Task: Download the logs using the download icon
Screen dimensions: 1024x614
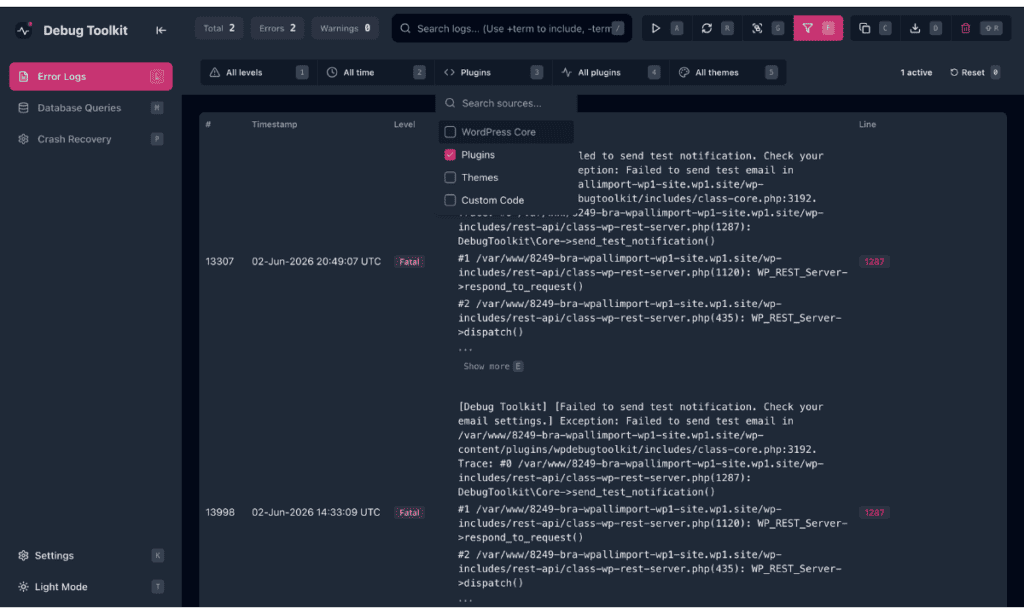Action: 915,28
